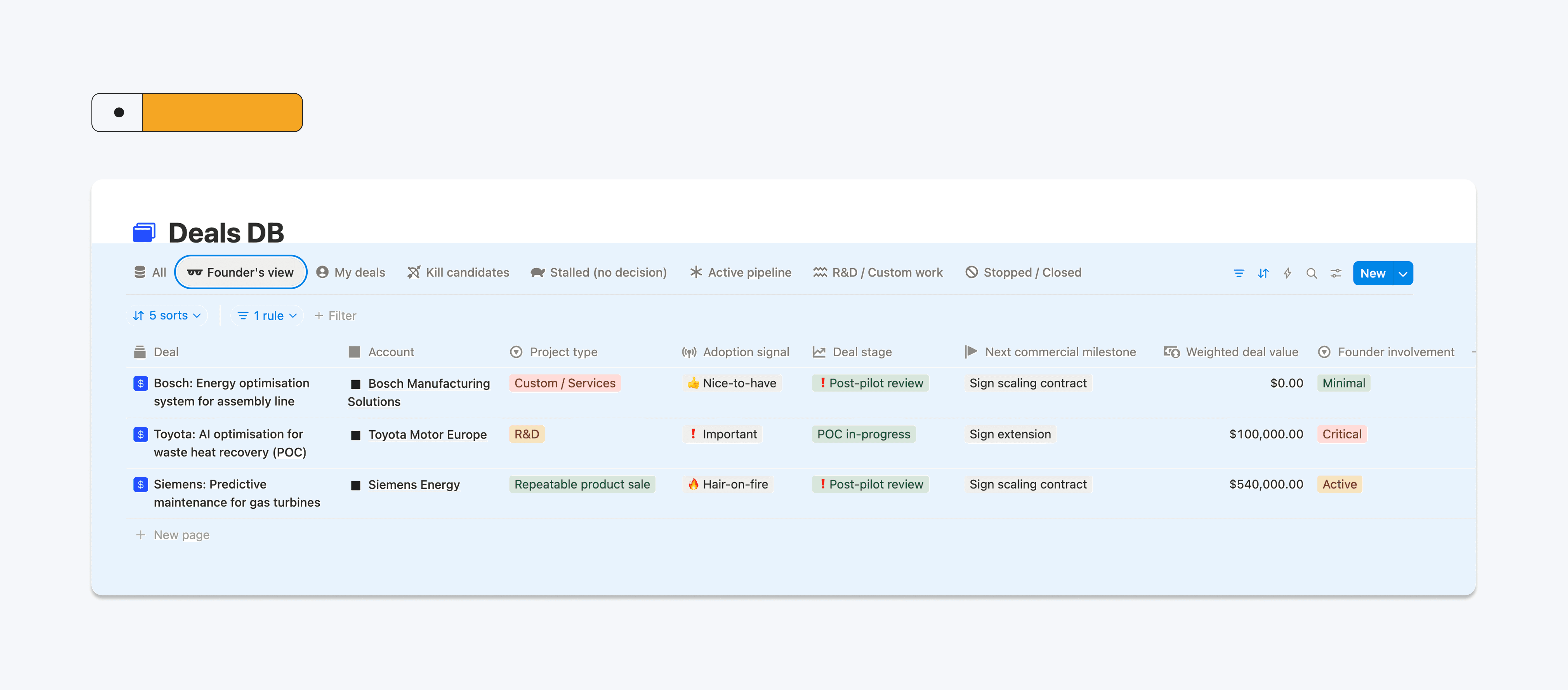Screen dimensions: 1568x690
Task: Open the view settings sliders icon
Action: point(1336,273)
